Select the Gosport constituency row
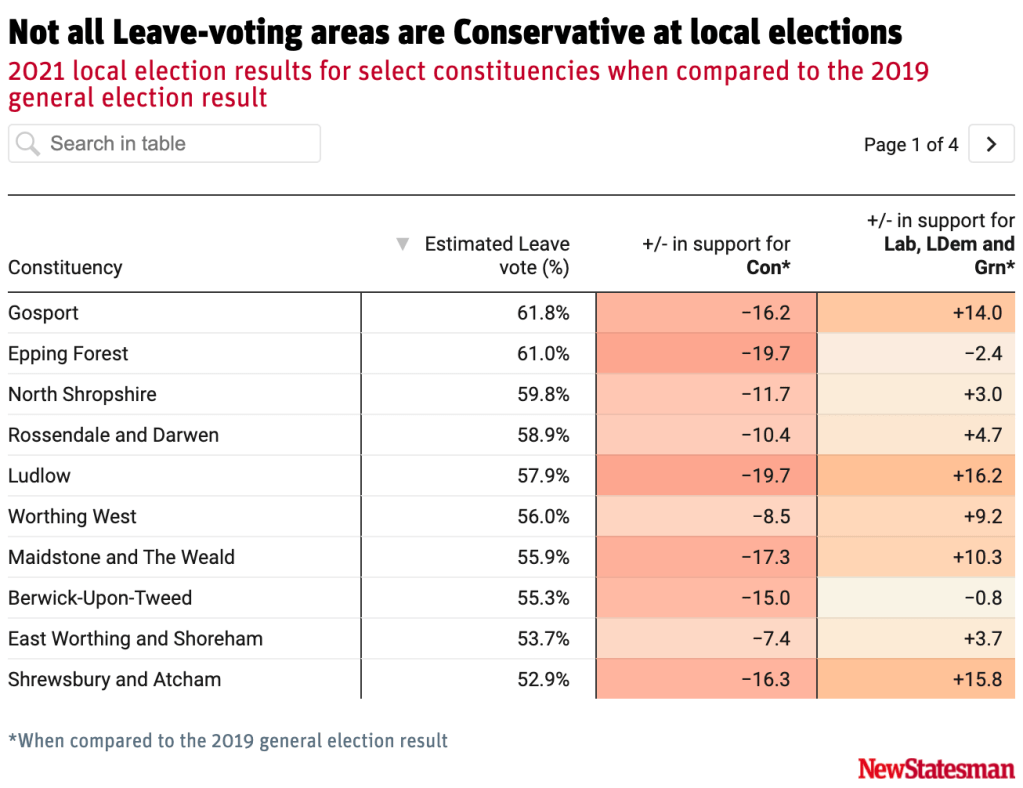The image size is (1023, 788). (x=44, y=313)
